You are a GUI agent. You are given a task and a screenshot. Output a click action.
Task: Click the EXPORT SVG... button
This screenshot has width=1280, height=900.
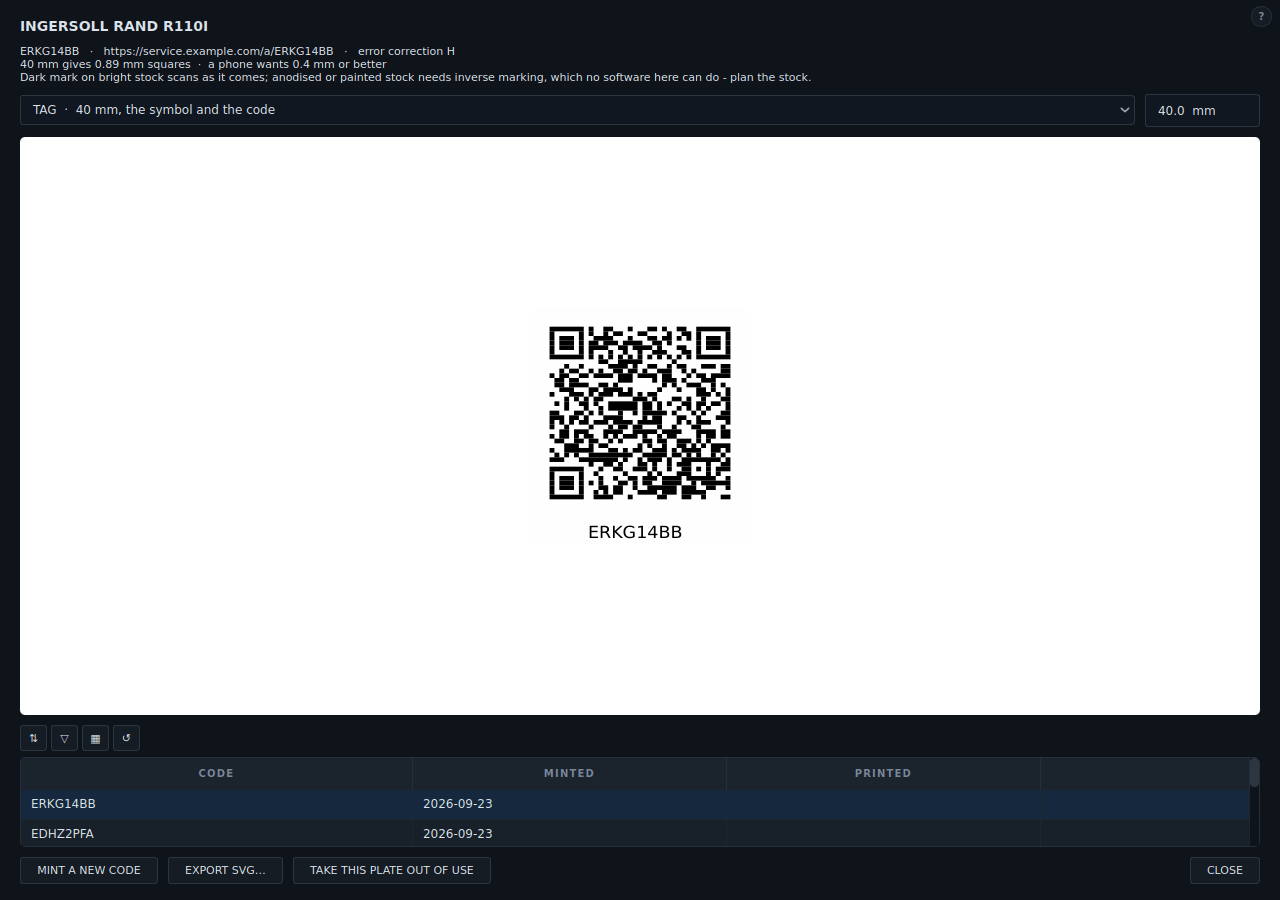(225, 870)
